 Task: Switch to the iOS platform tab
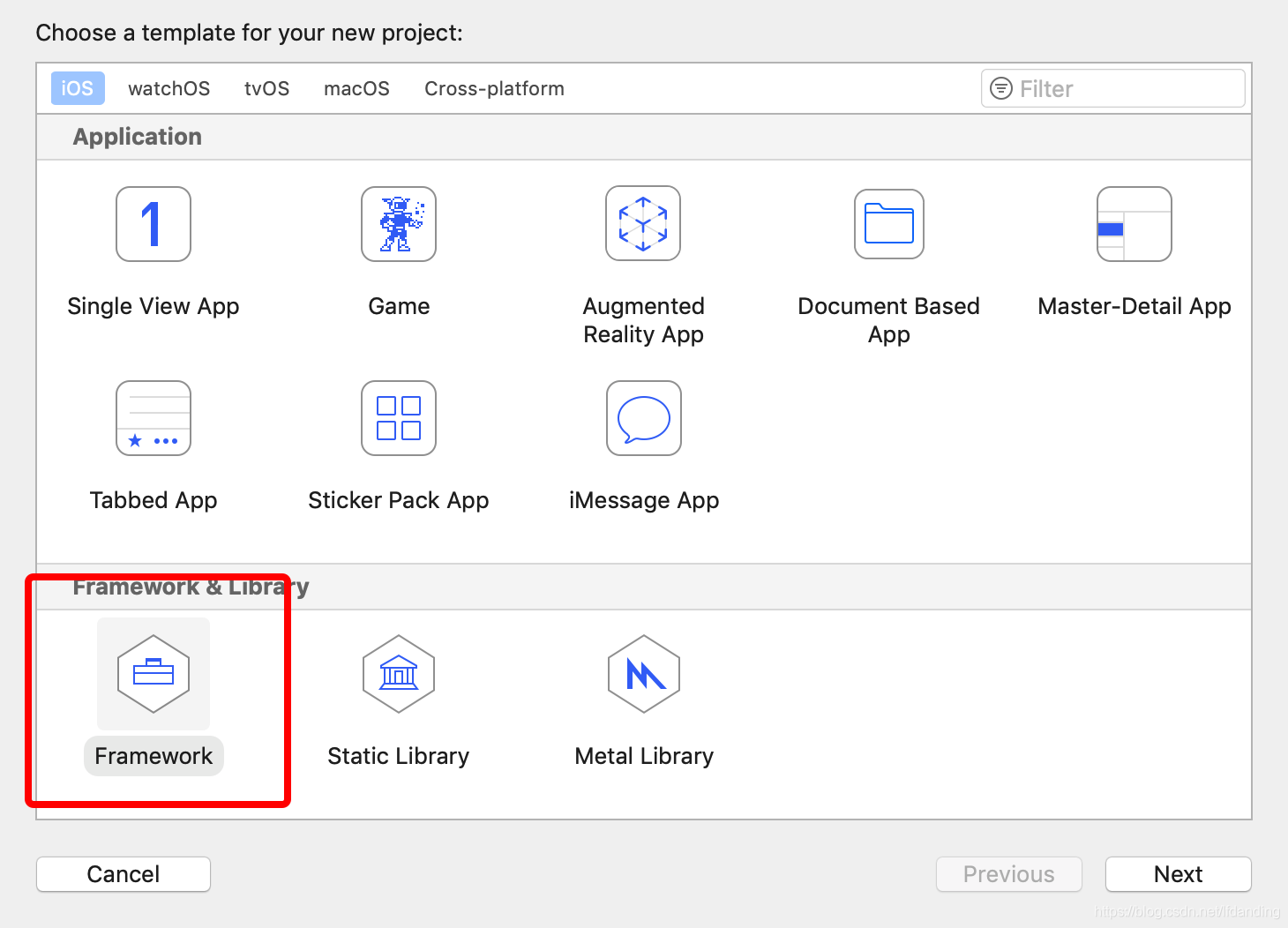pyautogui.click(x=78, y=88)
